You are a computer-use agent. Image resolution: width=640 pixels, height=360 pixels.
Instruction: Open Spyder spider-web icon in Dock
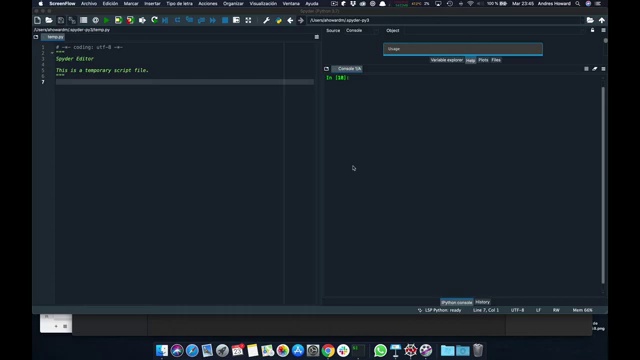tap(411, 351)
